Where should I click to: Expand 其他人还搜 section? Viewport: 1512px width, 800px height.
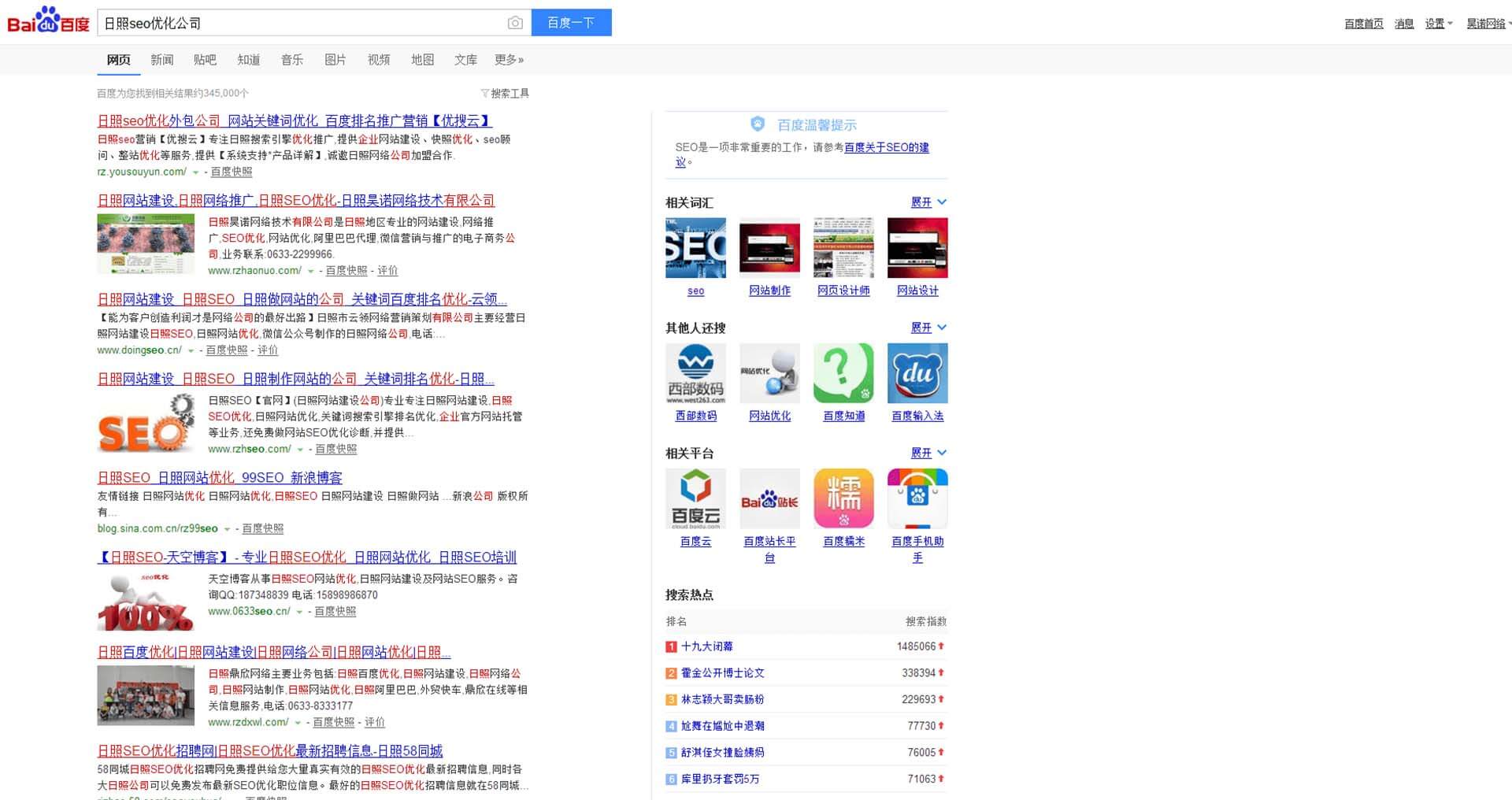pos(928,328)
